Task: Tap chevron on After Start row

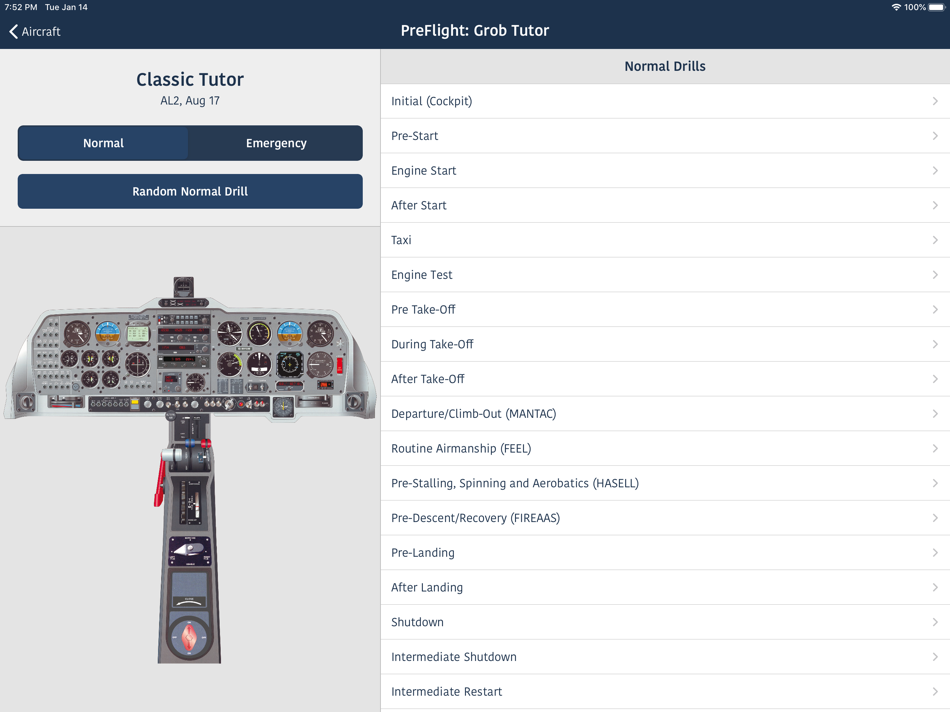Action: click(935, 205)
